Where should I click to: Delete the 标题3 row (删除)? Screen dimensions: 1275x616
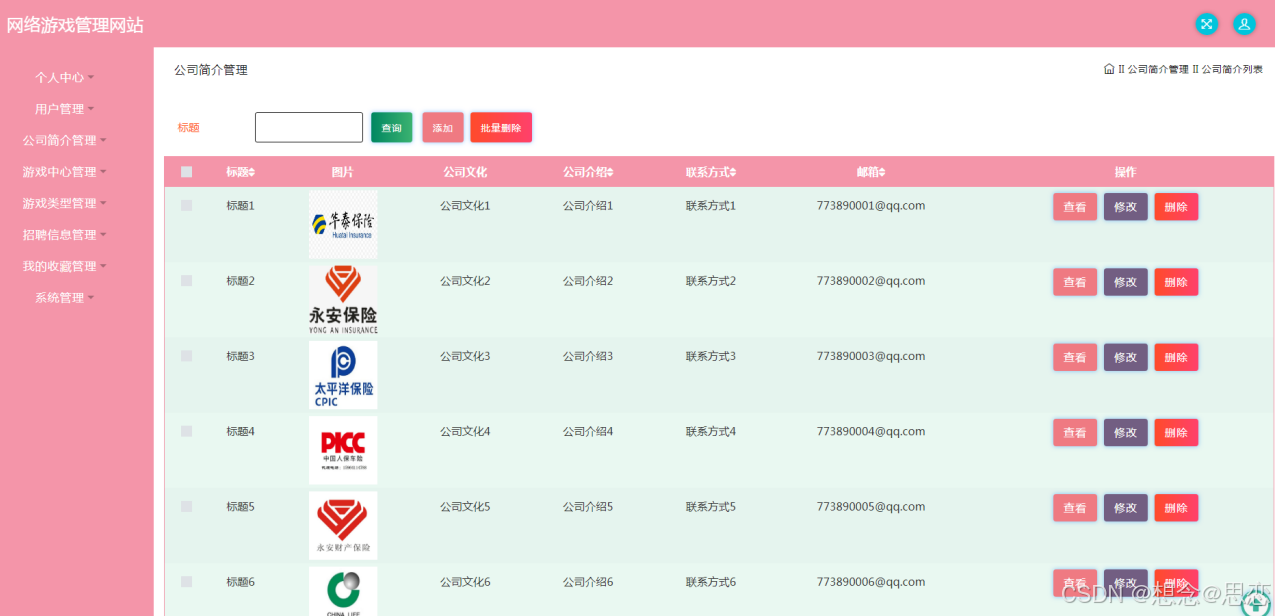tap(1176, 357)
